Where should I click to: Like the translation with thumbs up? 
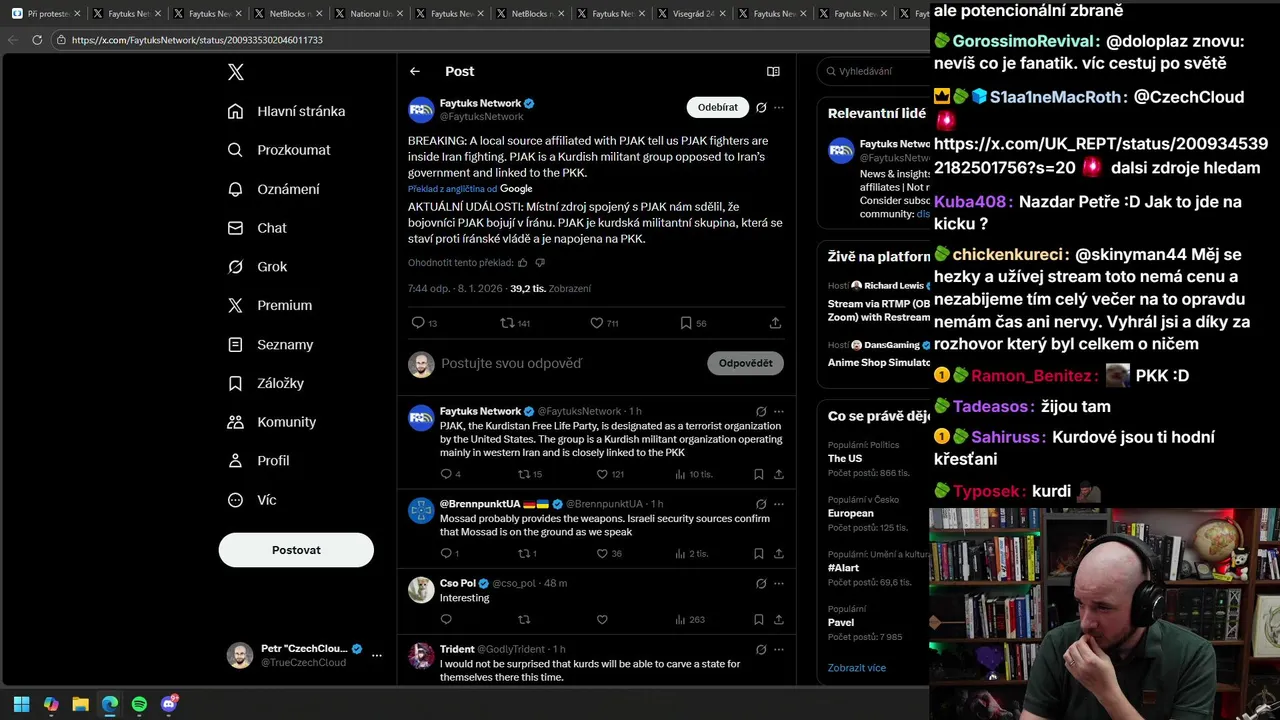tap(522, 263)
